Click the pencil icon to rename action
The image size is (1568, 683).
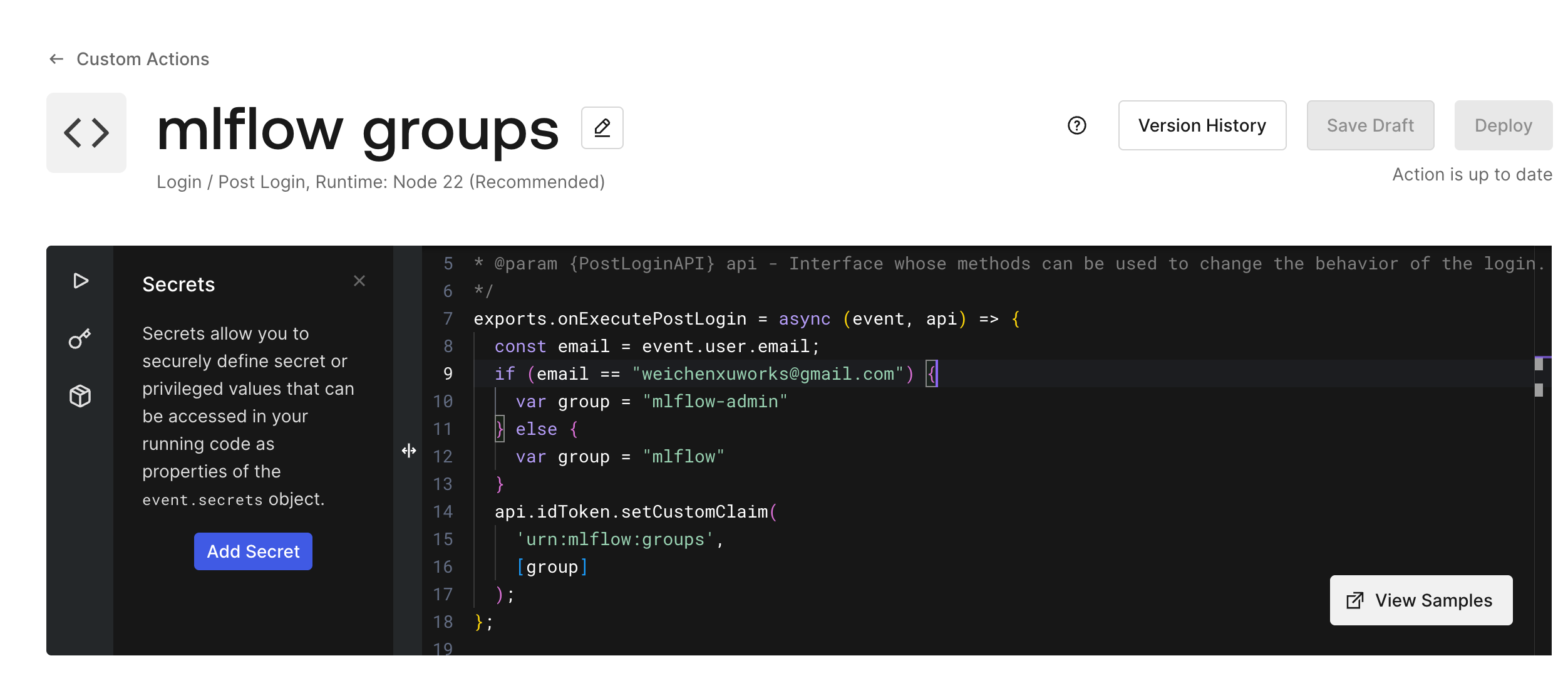coord(602,128)
